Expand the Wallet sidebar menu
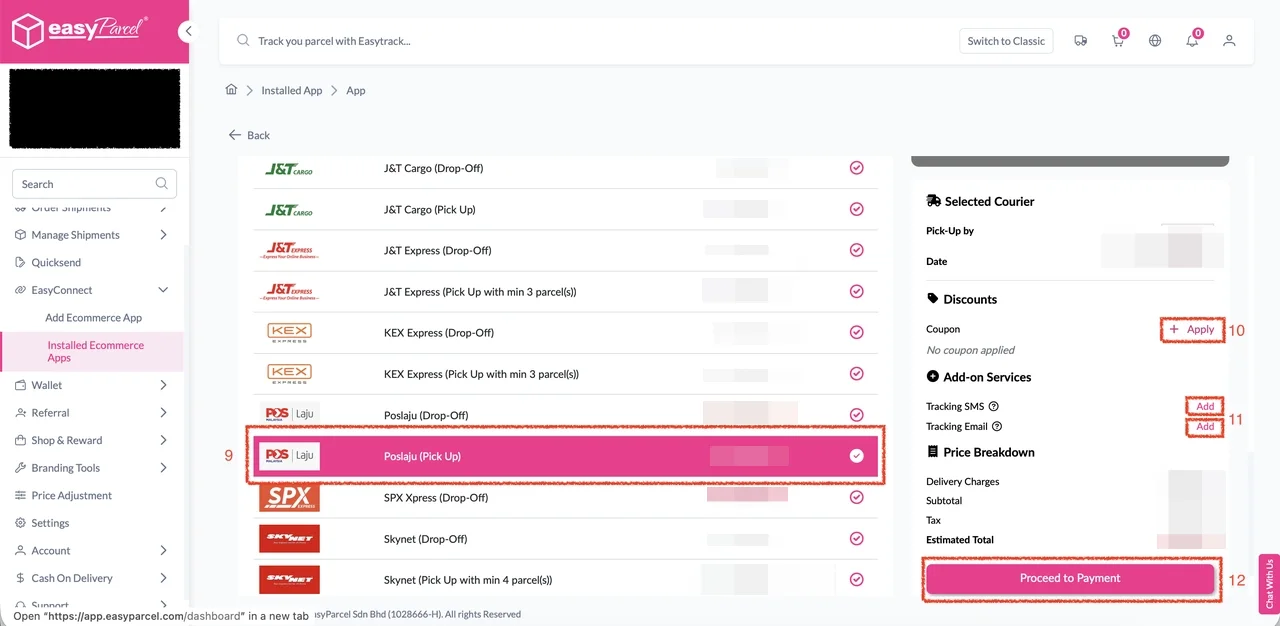The image size is (1280, 626). (163, 385)
